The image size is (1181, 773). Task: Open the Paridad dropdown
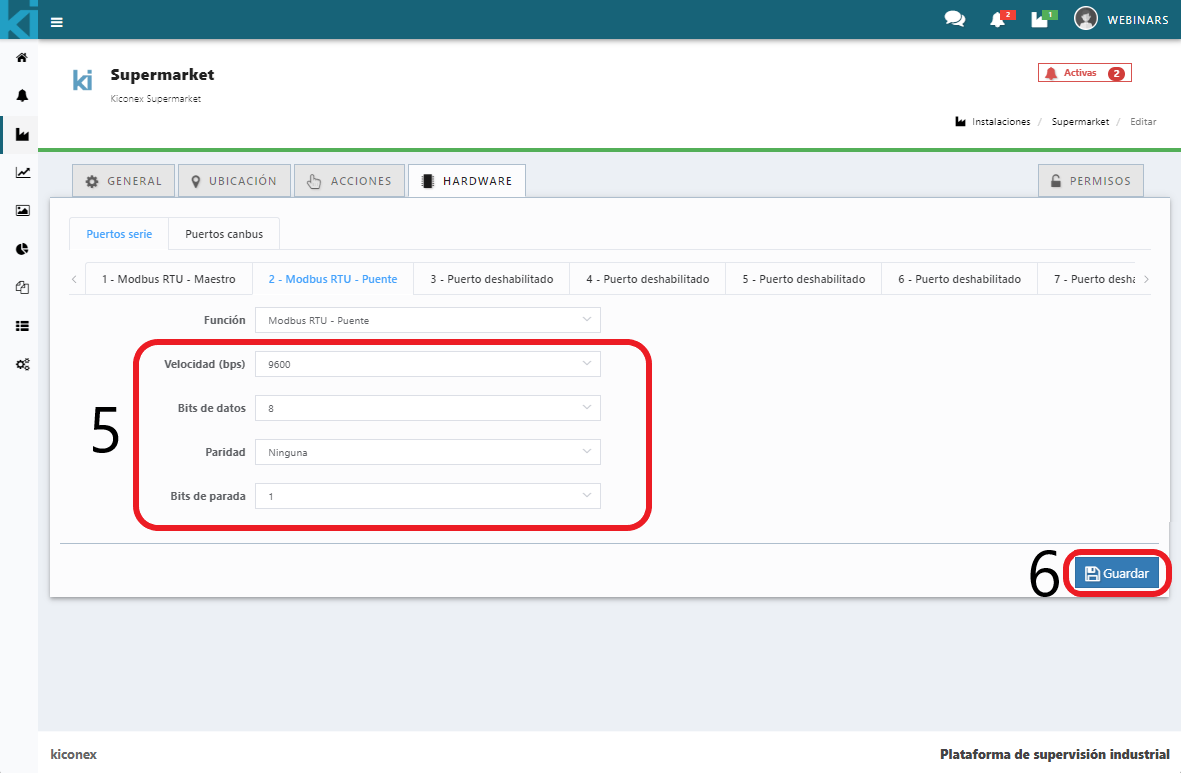[x=427, y=452]
